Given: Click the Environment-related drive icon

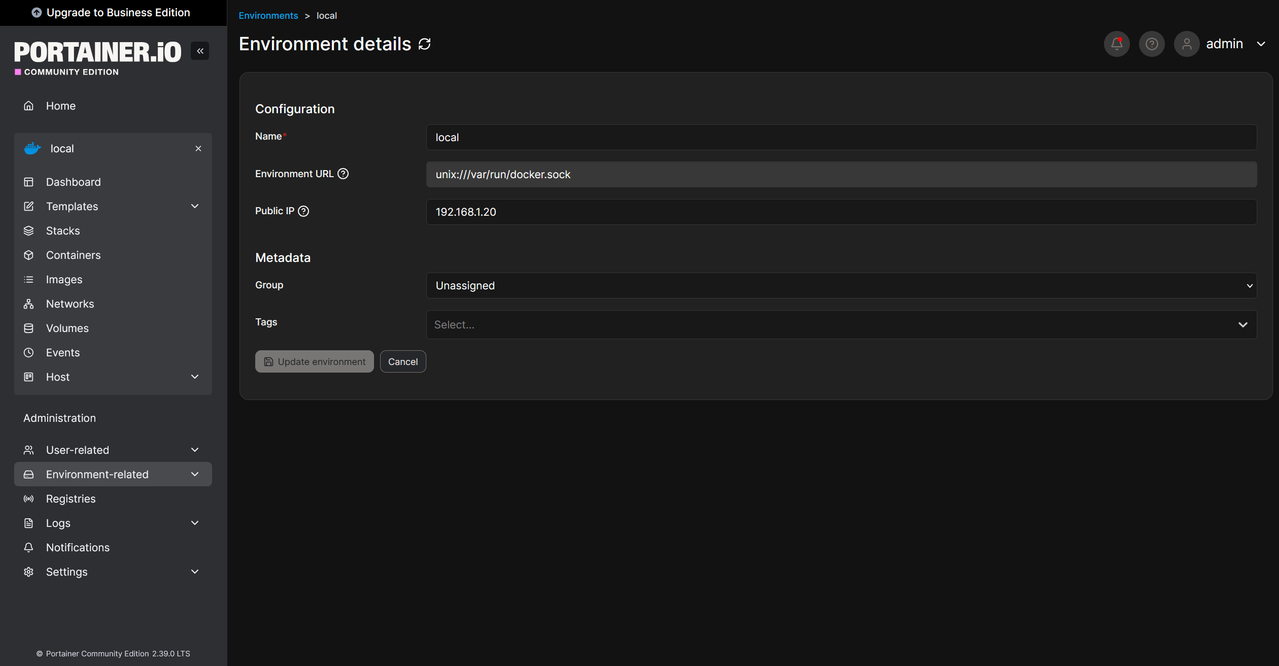Looking at the screenshot, I should pos(29,474).
